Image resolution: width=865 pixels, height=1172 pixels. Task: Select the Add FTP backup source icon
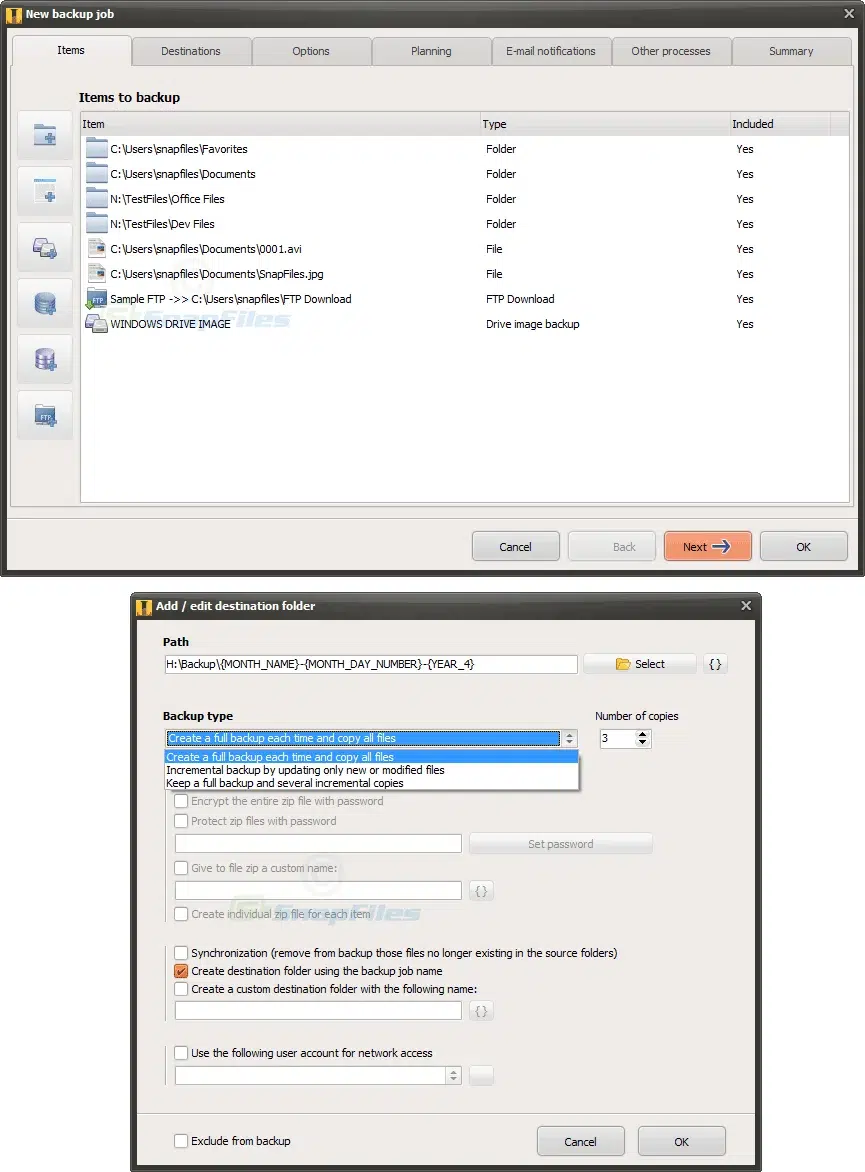click(45, 415)
